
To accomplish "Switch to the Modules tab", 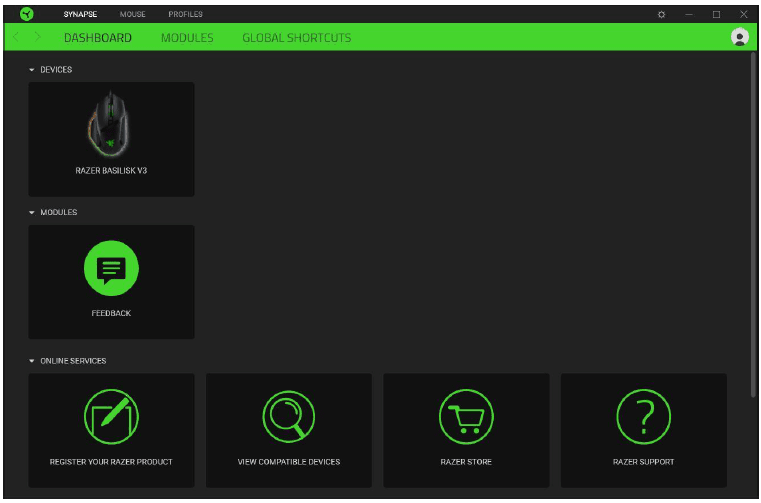I will [187, 38].
